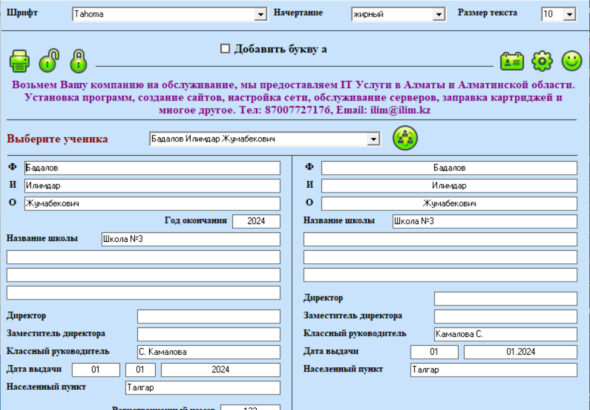590x410 pixels.
Task: Click left surname field containing Бадалов
Action: pos(152,168)
